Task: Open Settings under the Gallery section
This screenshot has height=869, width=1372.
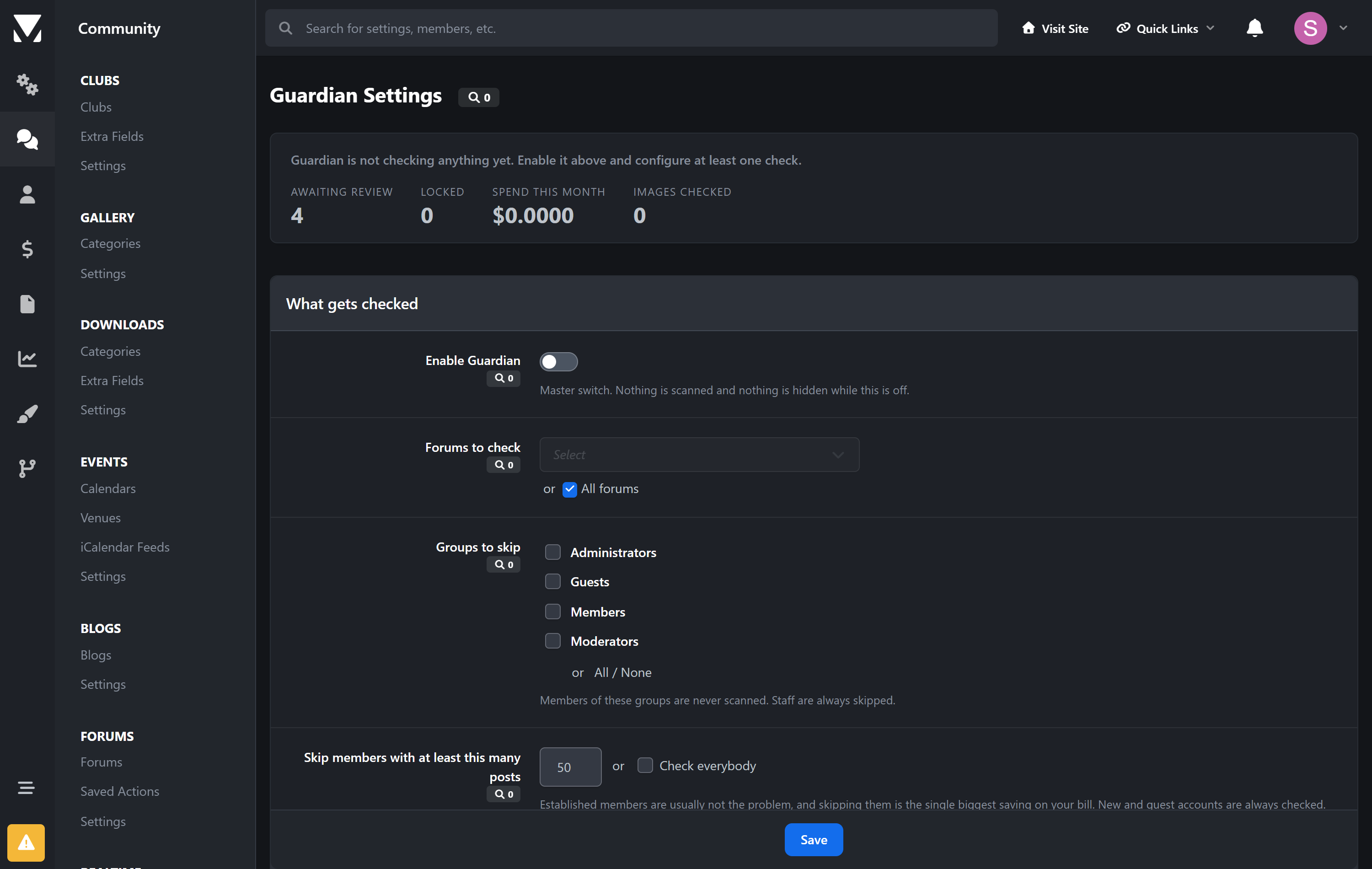Action: coord(102,274)
